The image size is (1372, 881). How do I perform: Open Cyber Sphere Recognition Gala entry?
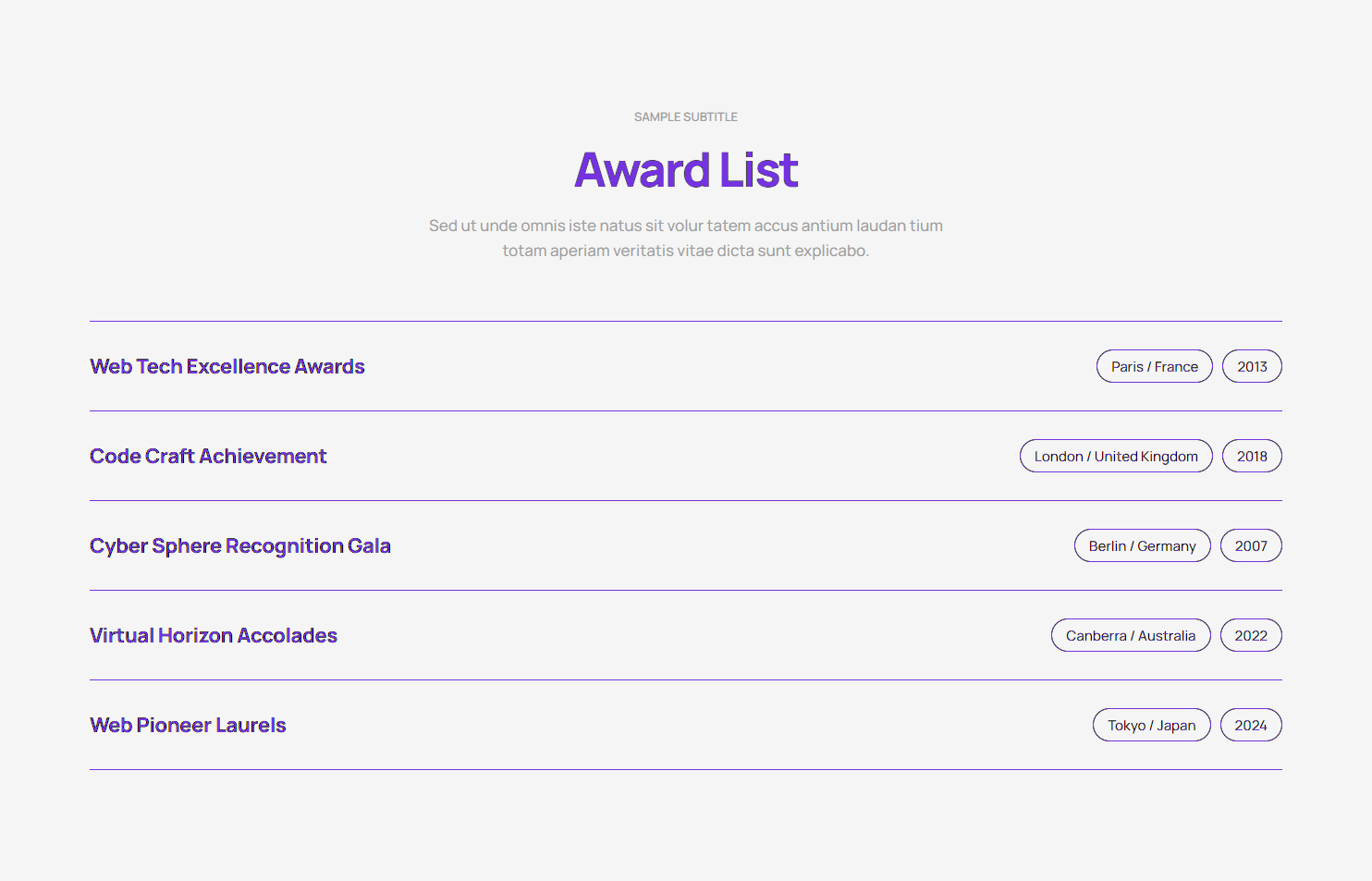tap(240, 546)
